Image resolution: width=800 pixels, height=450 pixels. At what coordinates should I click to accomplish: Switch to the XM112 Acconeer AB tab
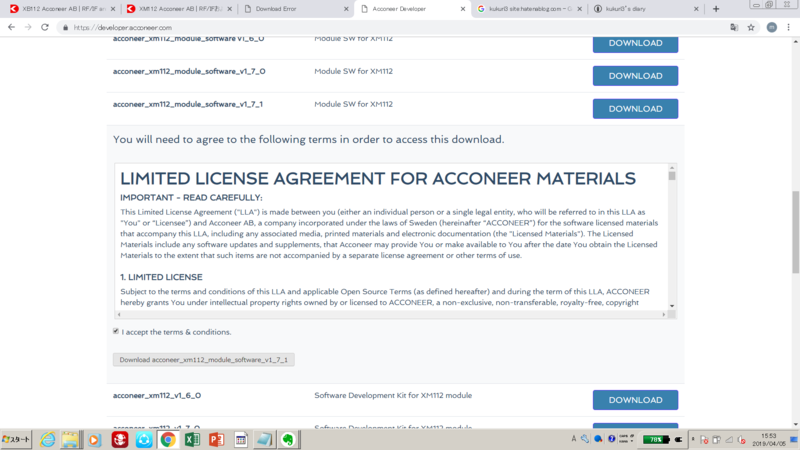click(179, 9)
